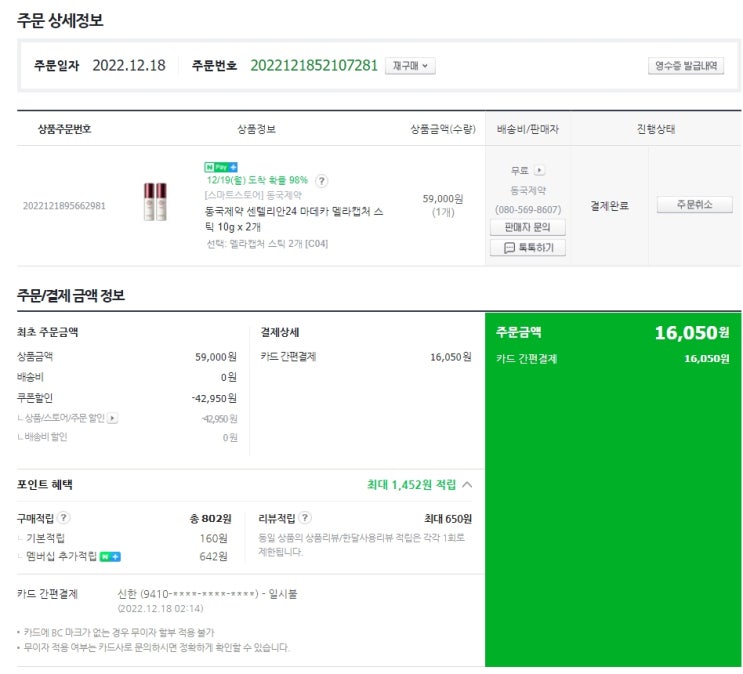Screen dimensions: 743x674
Task: Click the [스마트스토어] 동국제약 store link
Action: click(x=252, y=196)
